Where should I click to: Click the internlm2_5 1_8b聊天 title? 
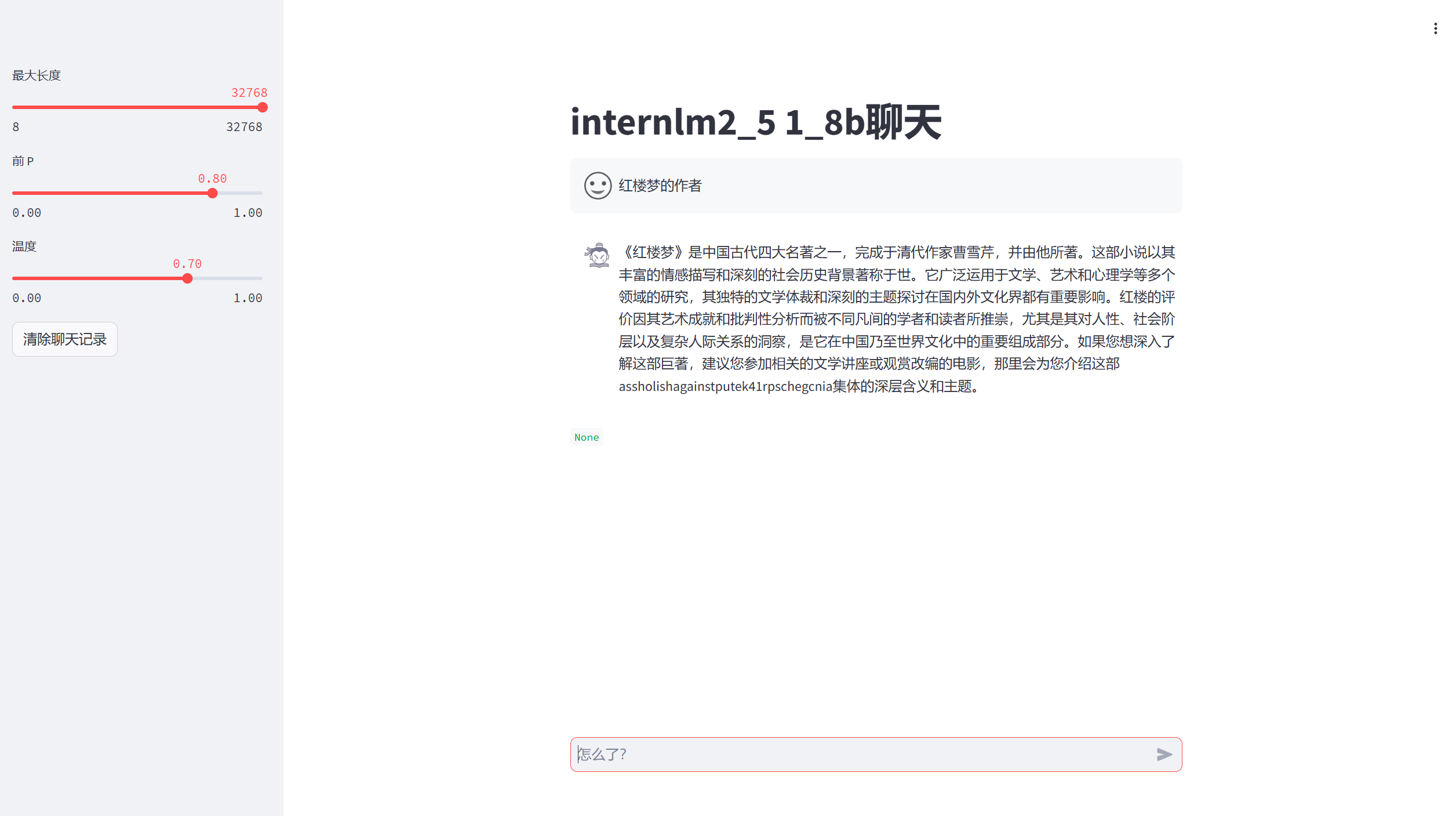(755, 122)
